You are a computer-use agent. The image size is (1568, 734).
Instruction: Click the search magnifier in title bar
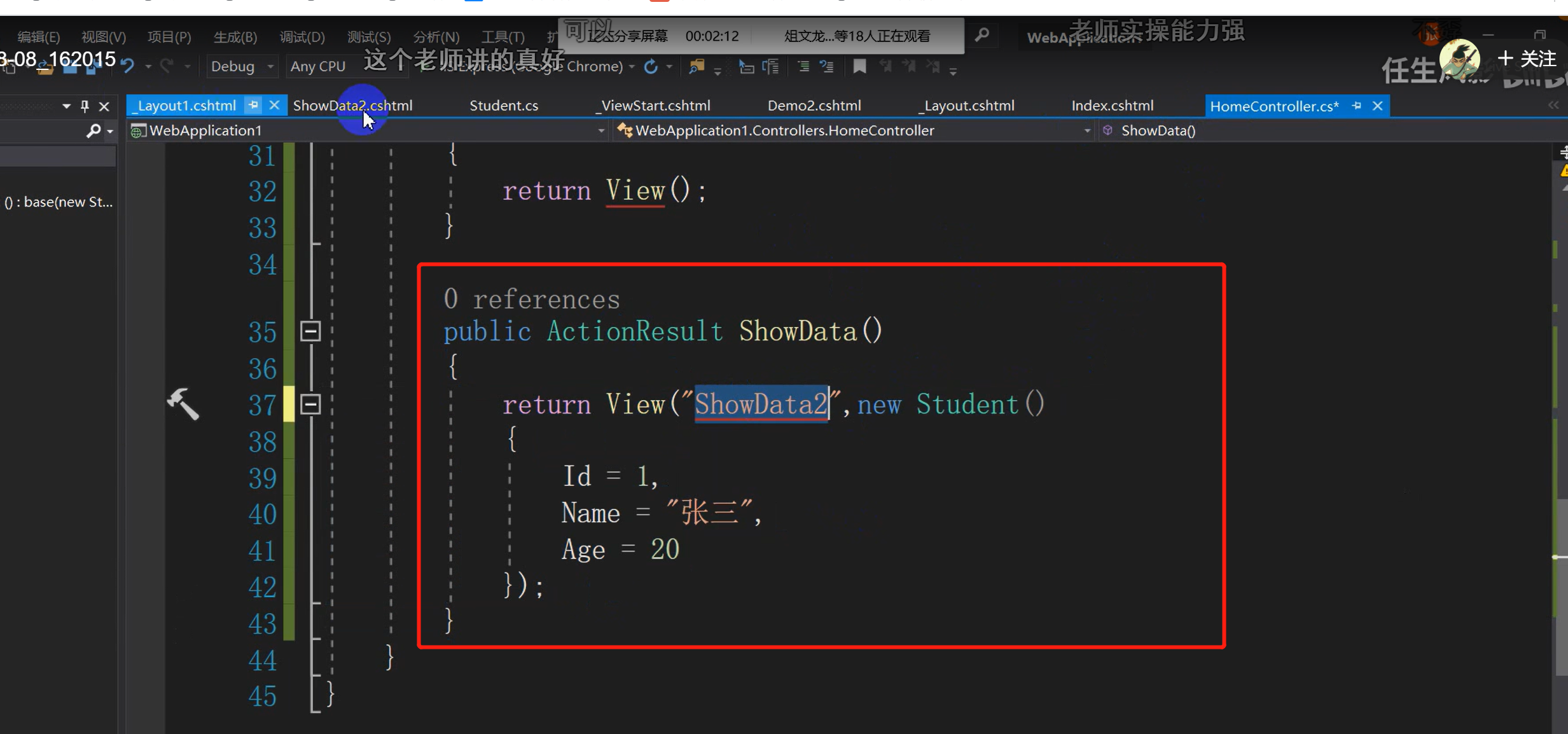(982, 35)
